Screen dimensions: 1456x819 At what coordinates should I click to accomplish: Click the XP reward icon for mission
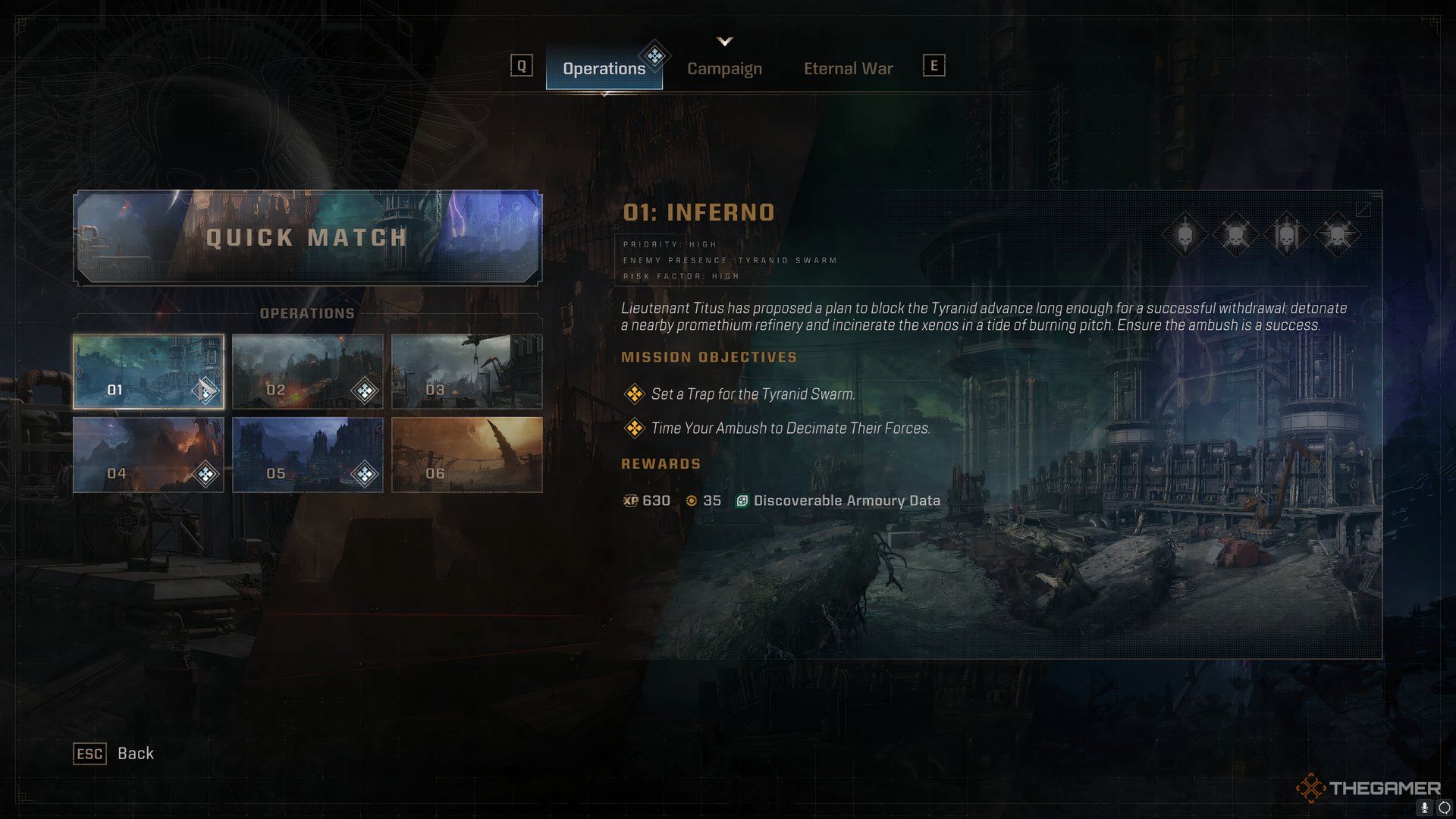[628, 500]
